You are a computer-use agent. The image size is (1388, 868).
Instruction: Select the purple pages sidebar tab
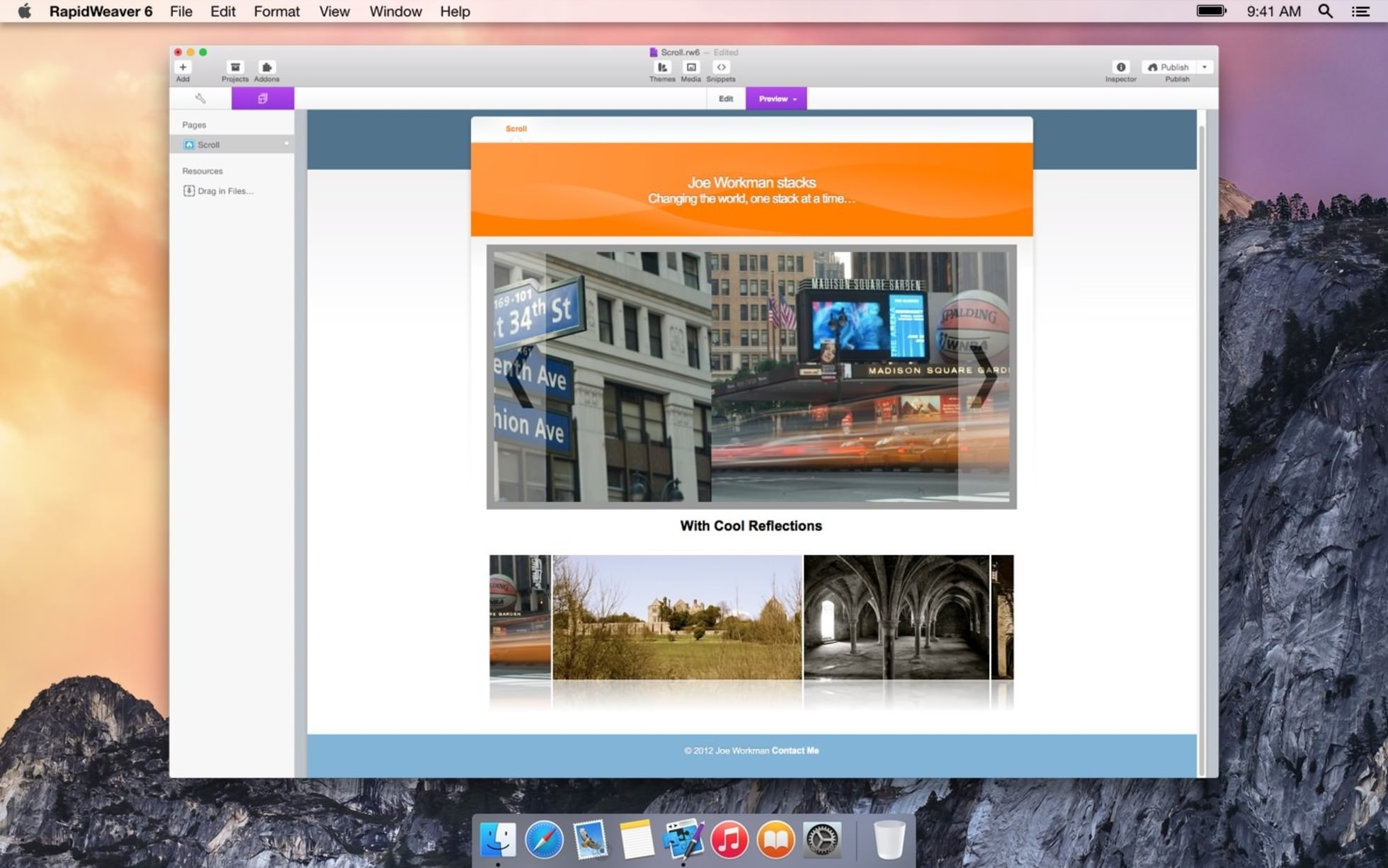(263, 98)
